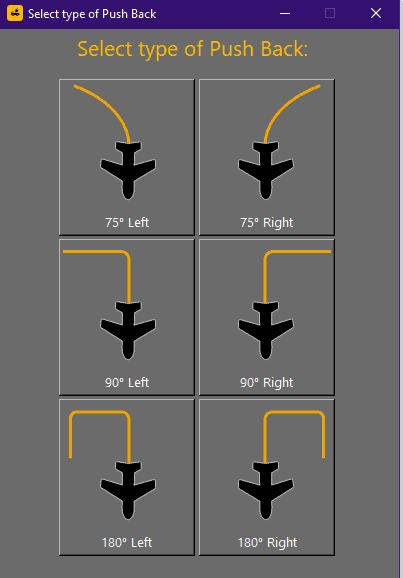This screenshot has height=578, width=403.
Task: Click the yellow pushback tug app icon
Action: (x=15, y=14)
